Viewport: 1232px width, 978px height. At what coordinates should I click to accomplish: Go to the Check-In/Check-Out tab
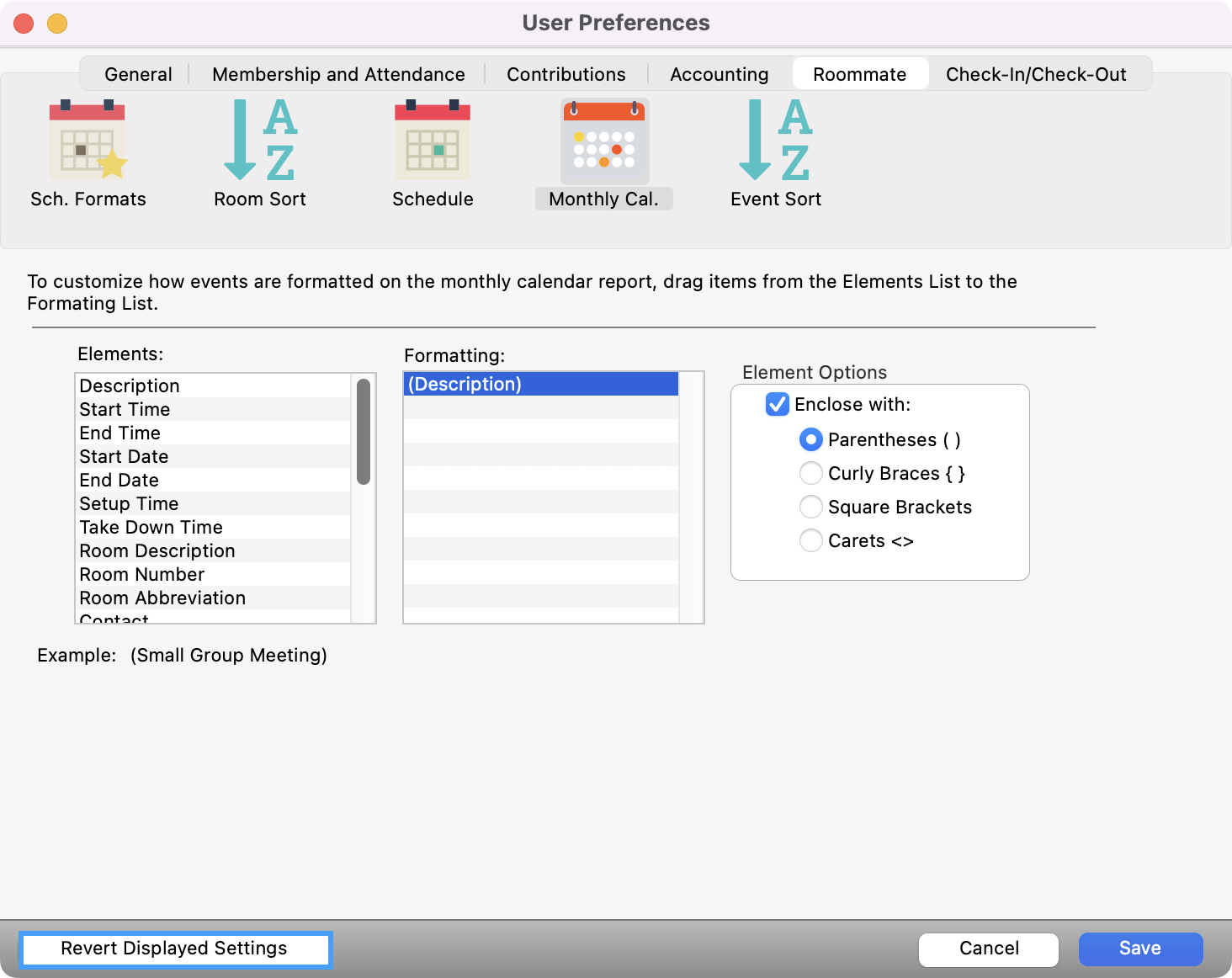point(1035,74)
